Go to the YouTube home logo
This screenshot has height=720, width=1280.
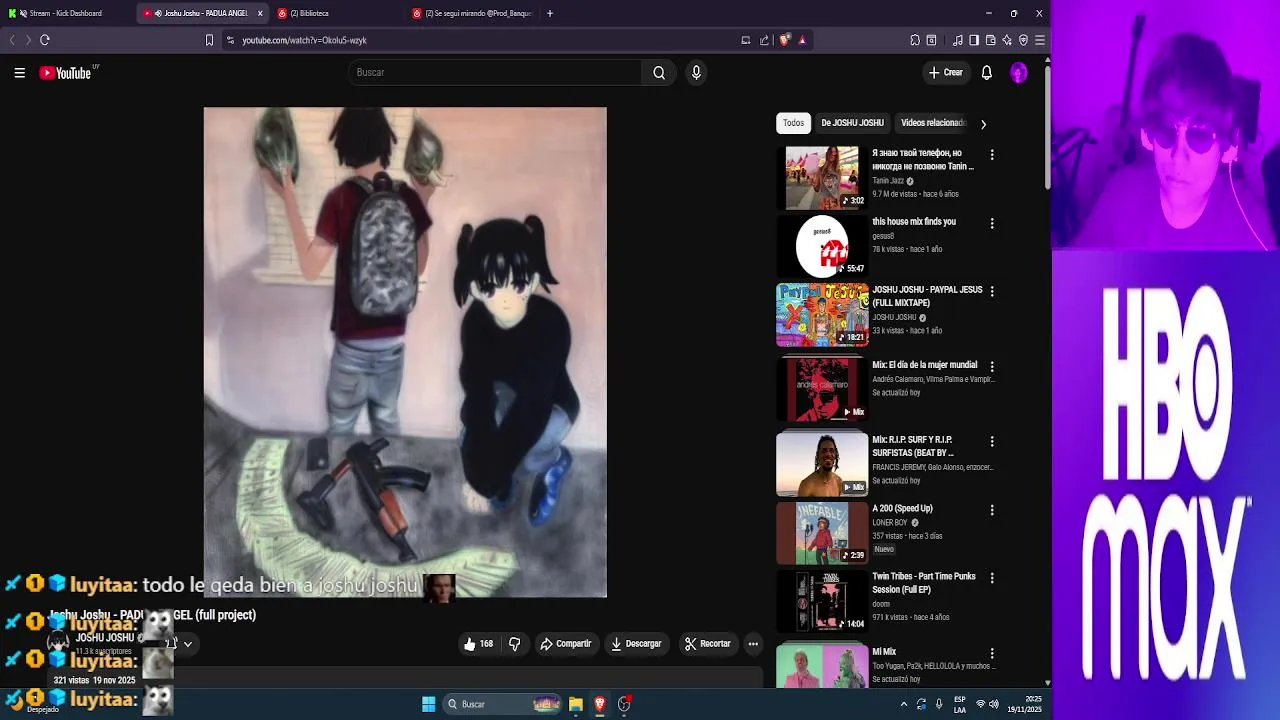[x=67, y=72]
